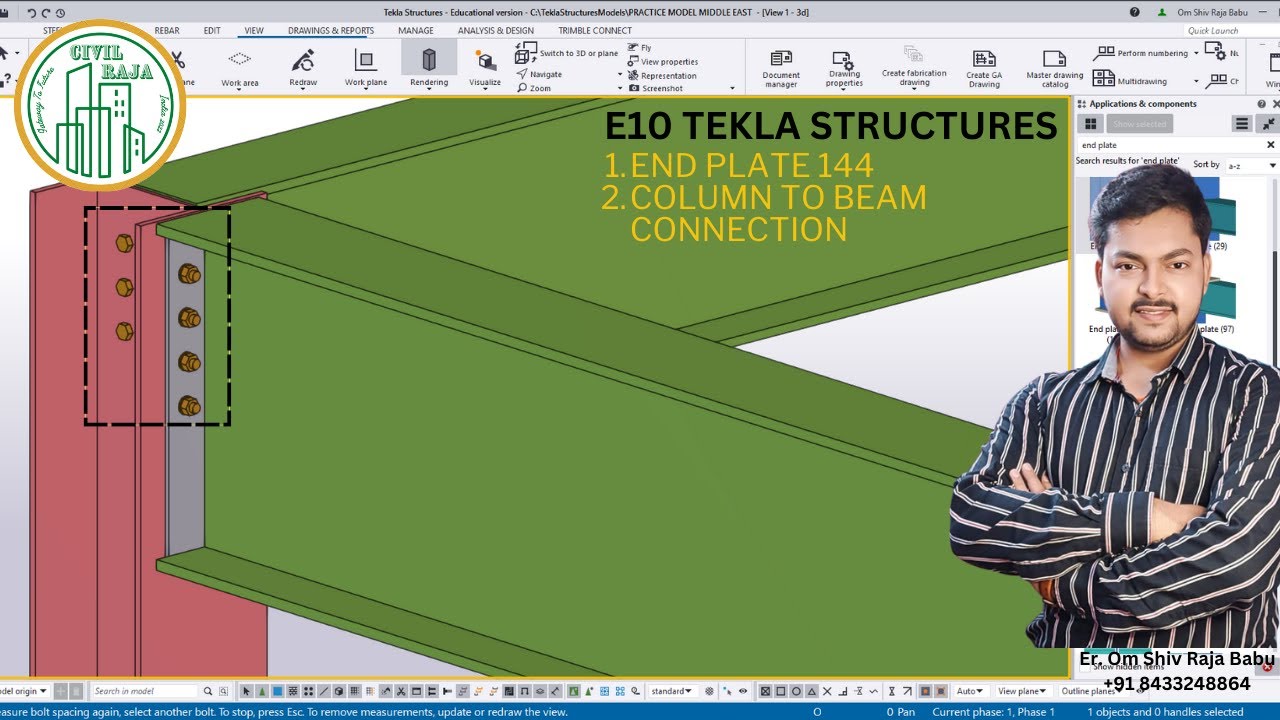1280x720 pixels.
Task: Open the model origin dropdown
Action: pyautogui.click(x=24, y=691)
